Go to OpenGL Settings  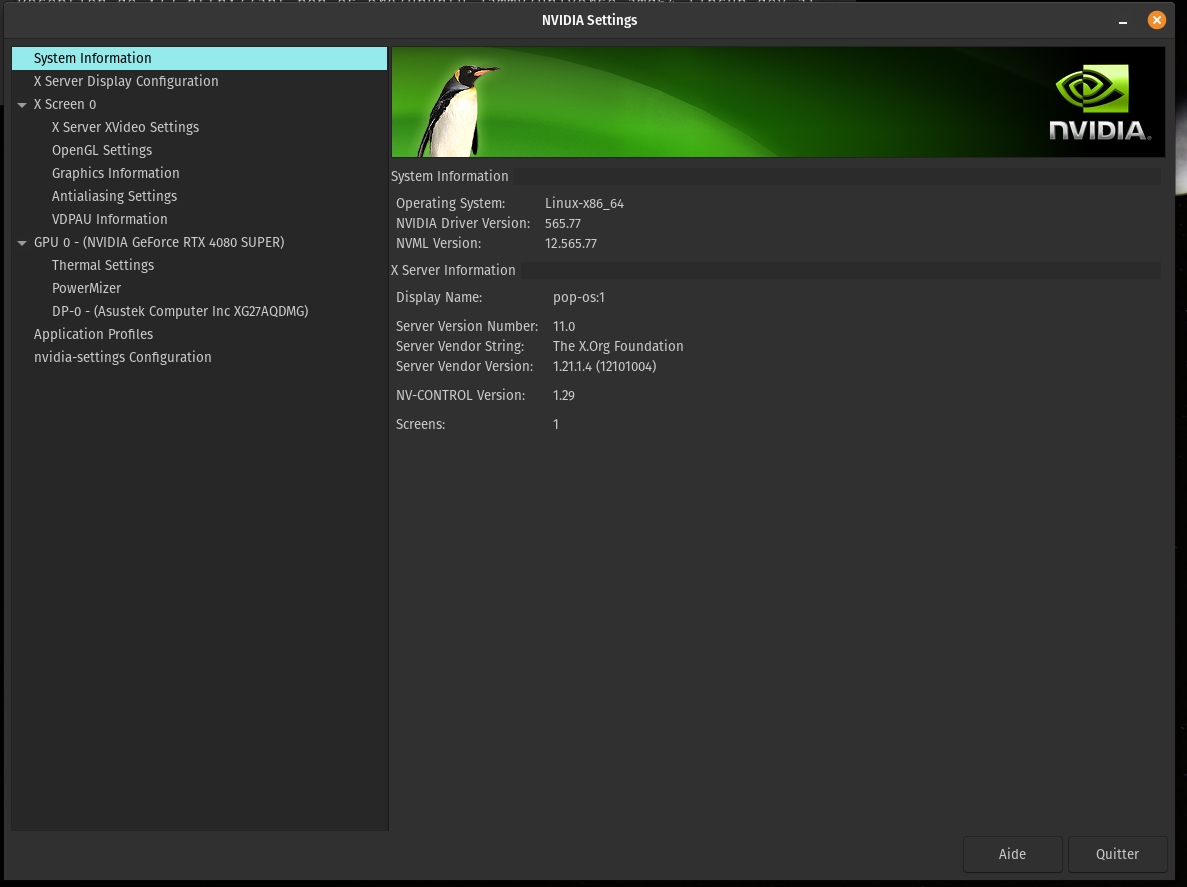(102, 150)
